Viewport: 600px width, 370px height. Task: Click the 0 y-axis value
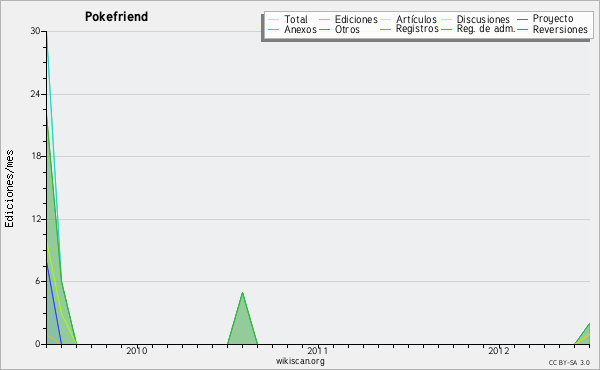pyautogui.click(x=38, y=344)
